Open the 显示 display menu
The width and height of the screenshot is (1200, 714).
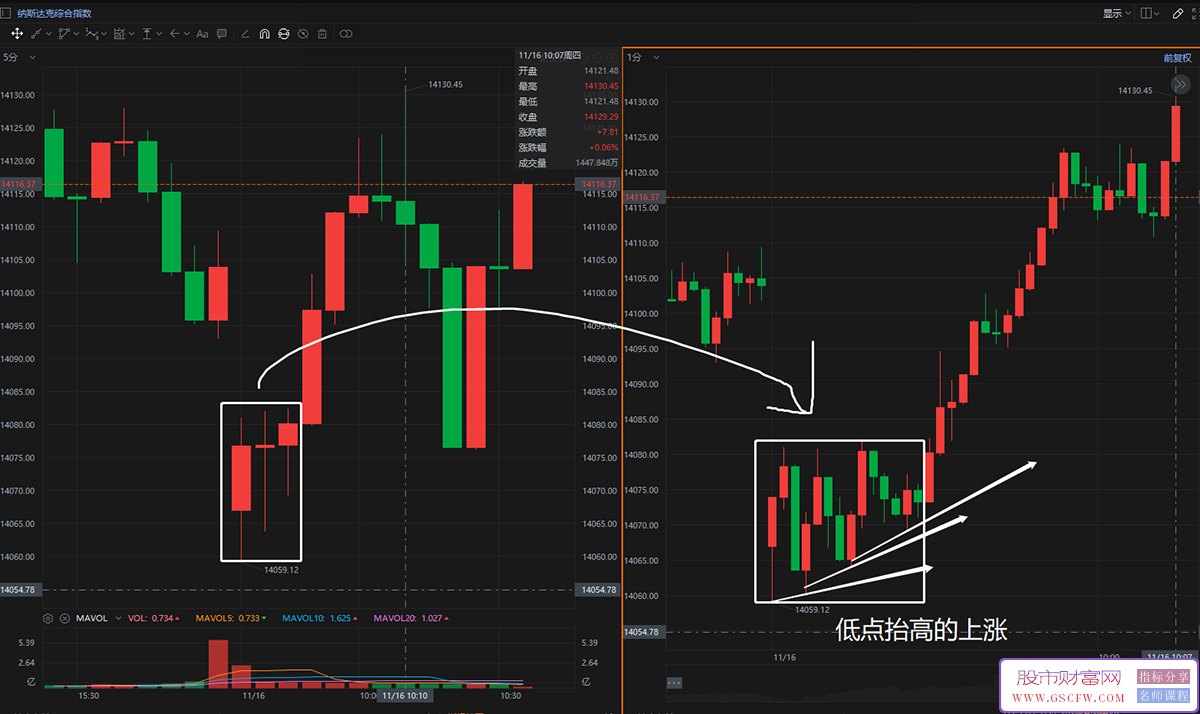(x=1117, y=13)
